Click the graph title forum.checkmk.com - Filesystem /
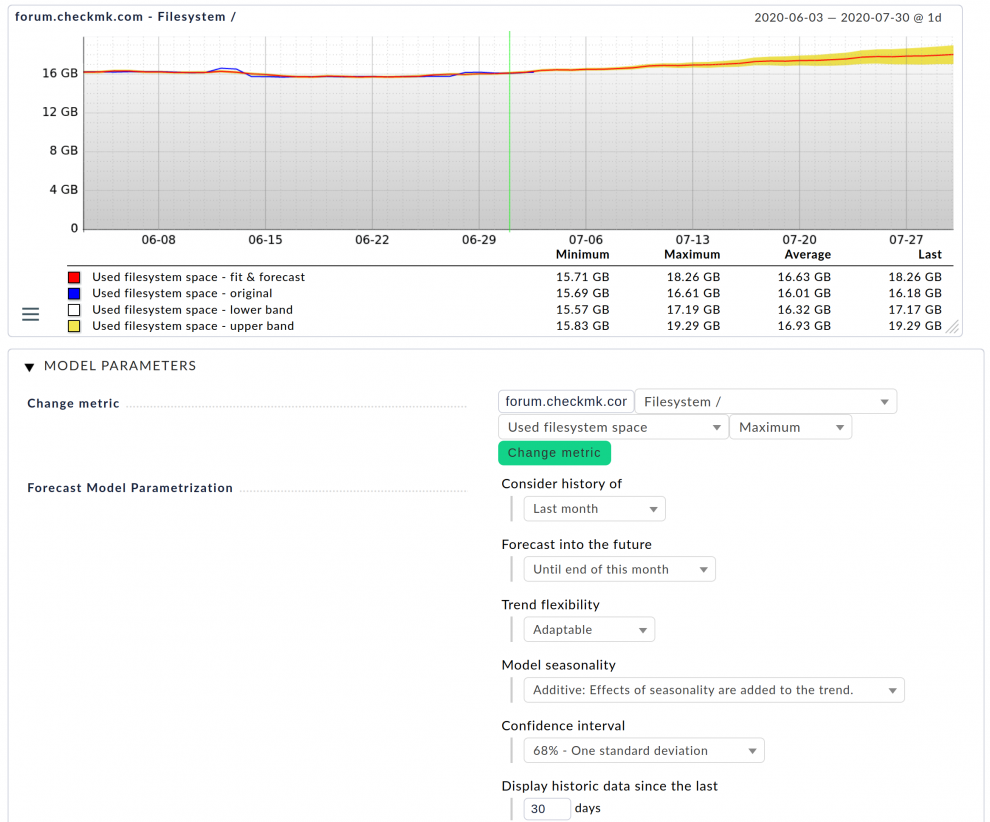990x822 pixels. click(x=125, y=17)
